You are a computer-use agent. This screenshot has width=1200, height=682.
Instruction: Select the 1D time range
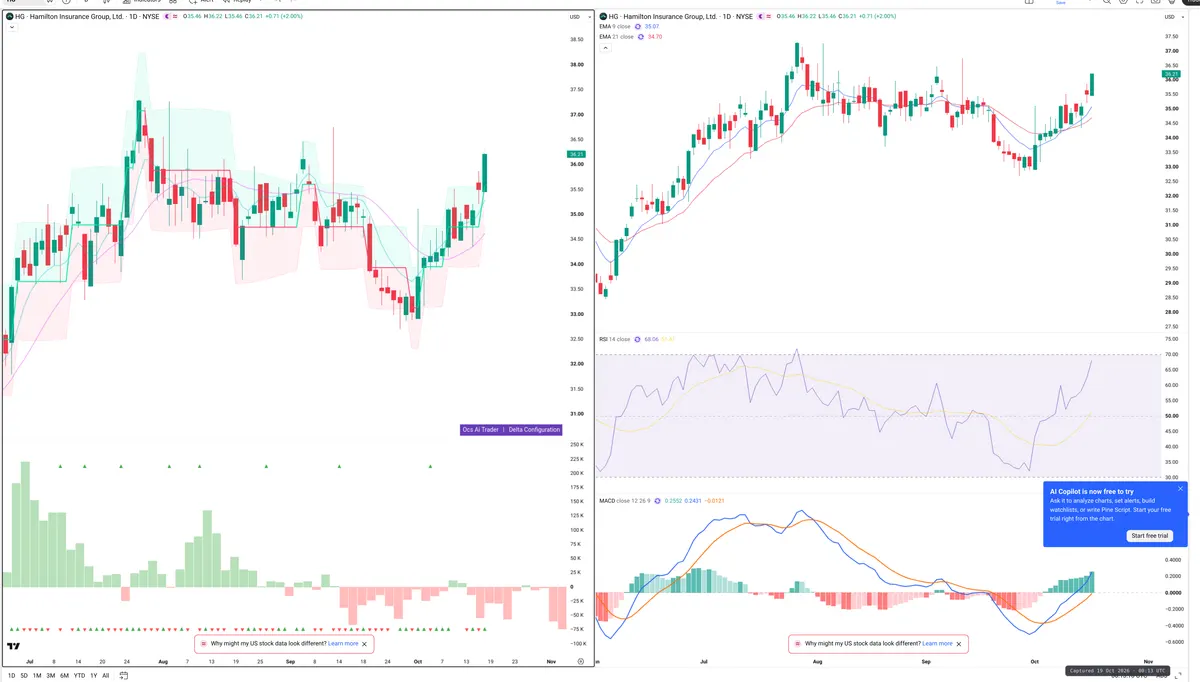point(12,676)
